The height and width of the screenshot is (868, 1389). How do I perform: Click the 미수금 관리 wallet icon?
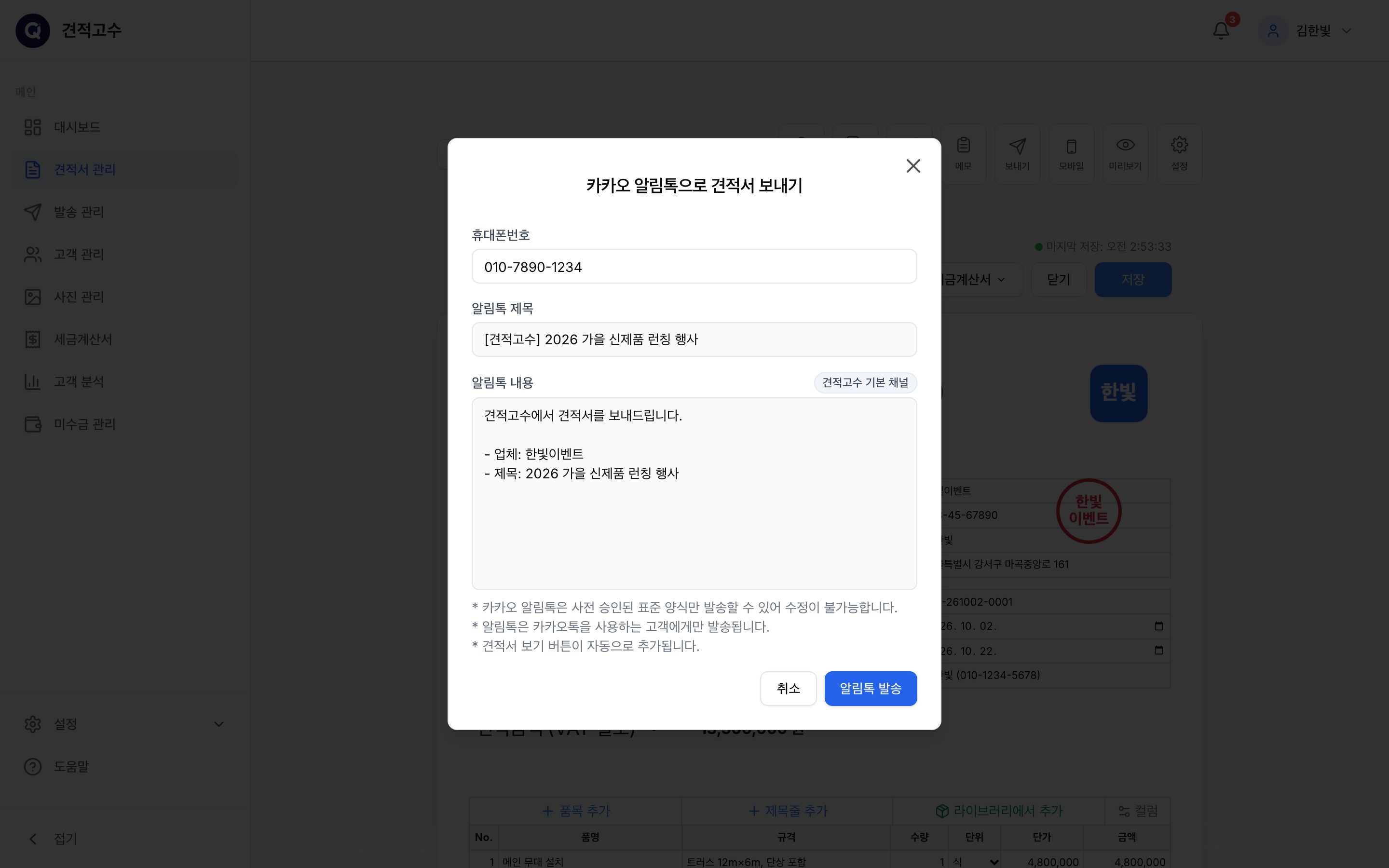point(33,424)
